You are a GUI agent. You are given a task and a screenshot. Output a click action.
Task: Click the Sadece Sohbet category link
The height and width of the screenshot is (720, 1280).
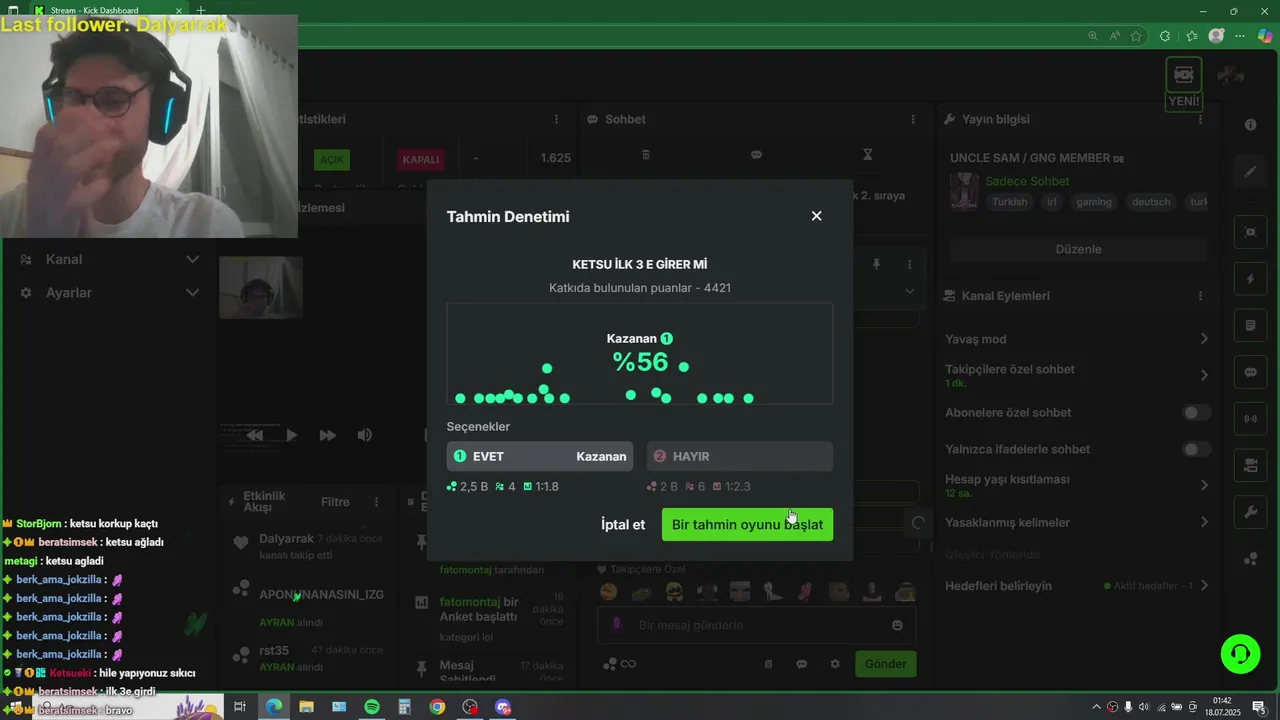(x=1027, y=181)
